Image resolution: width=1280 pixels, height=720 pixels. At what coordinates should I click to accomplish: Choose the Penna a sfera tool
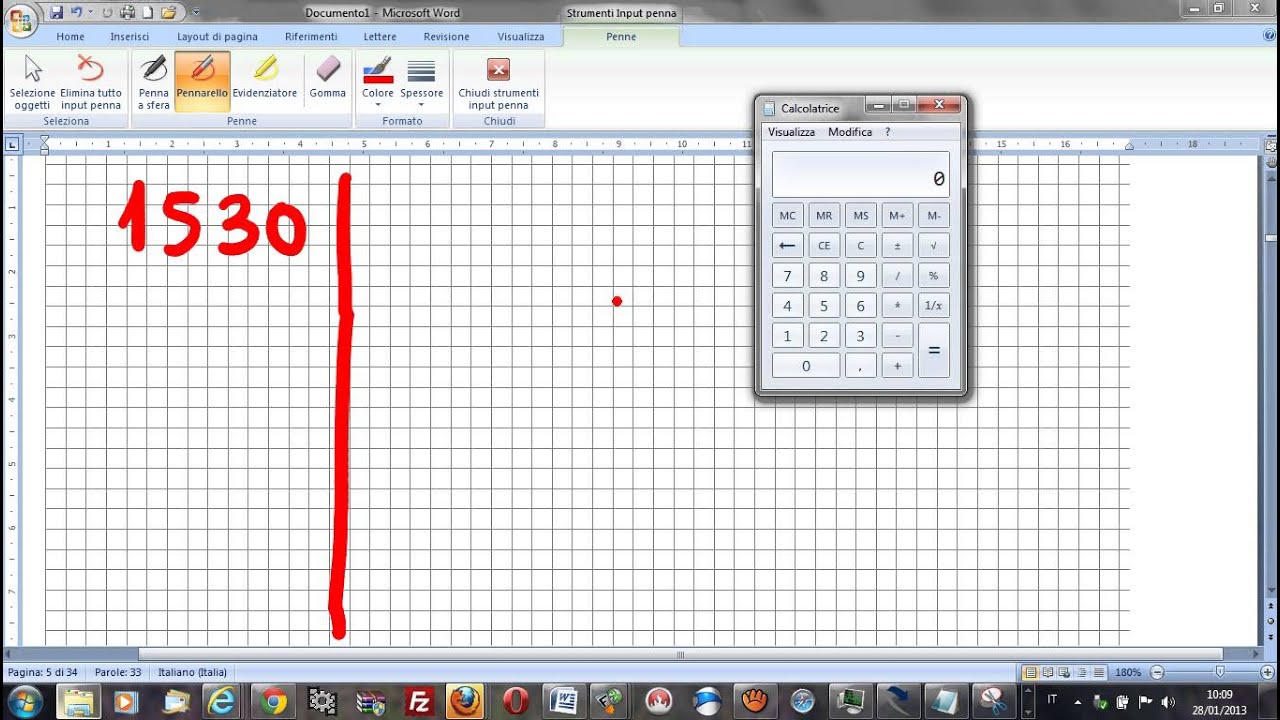tap(154, 83)
